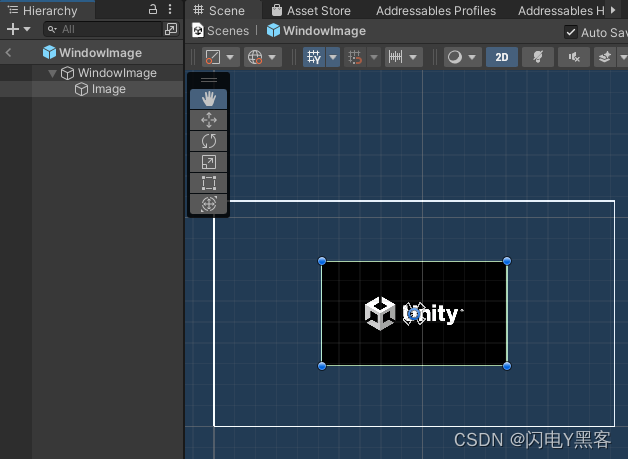
Task: Switch to the Scene tab
Action: [x=219, y=10]
